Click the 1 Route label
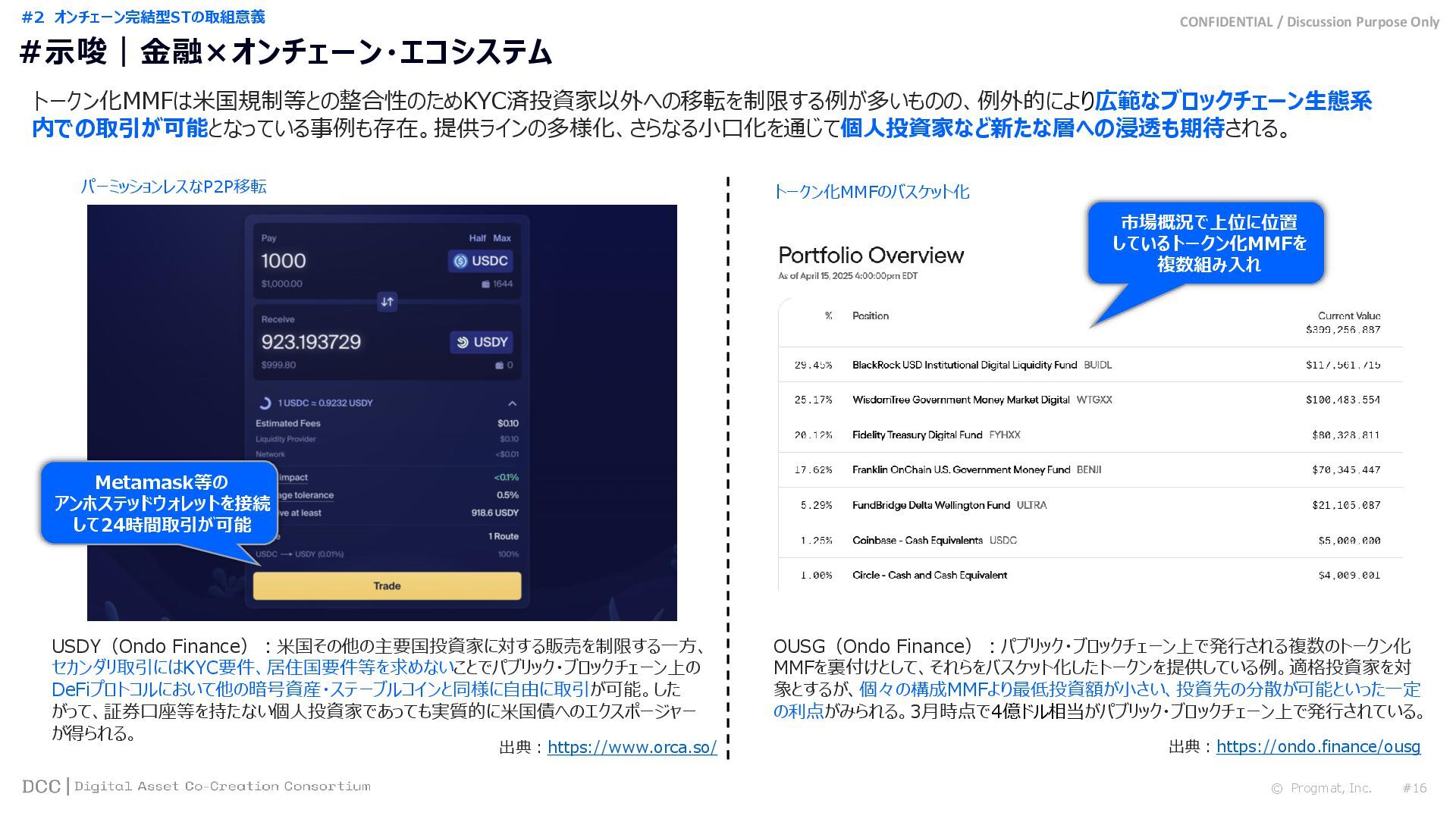Viewport: 1456px width, 819px height. (x=503, y=537)
